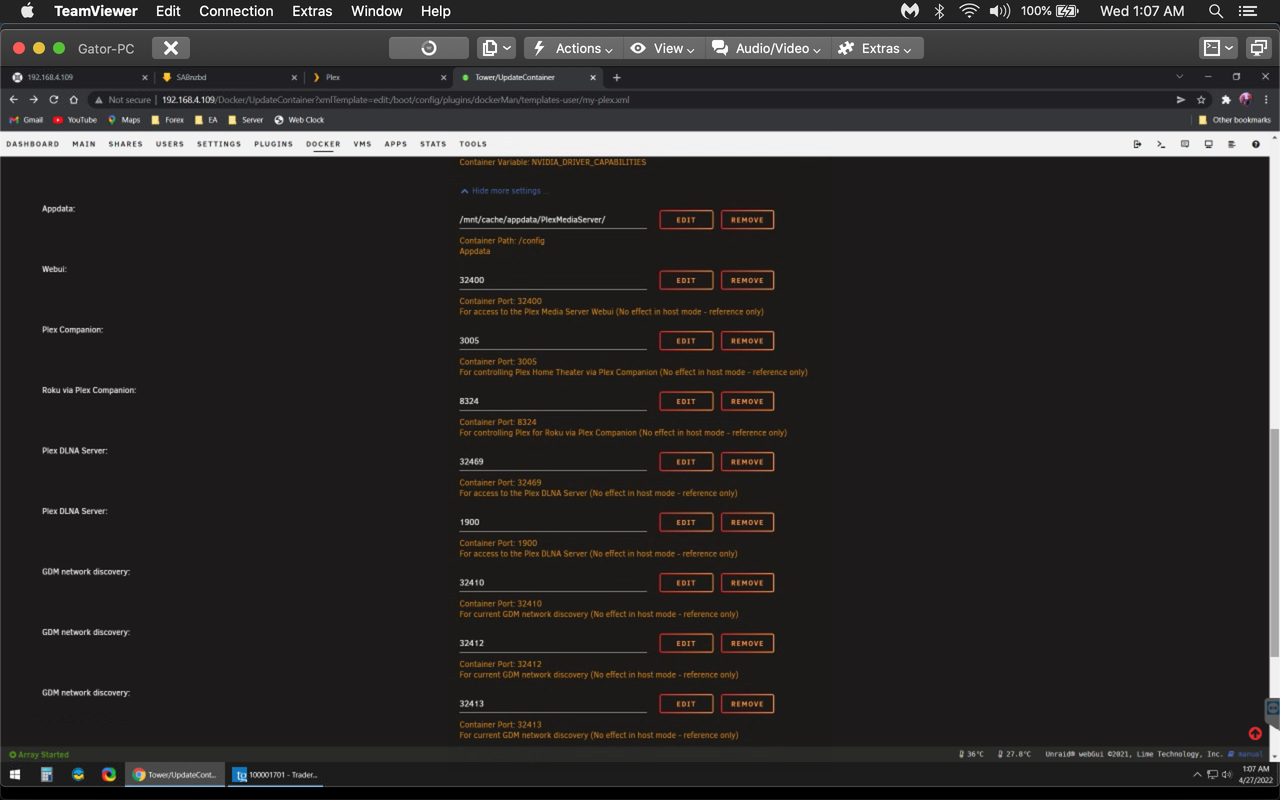The width and height of the screenshot is (1280, 800).
Task: Click the logout icon in the unRAID toolbar
Action: tap(1137, 144)
